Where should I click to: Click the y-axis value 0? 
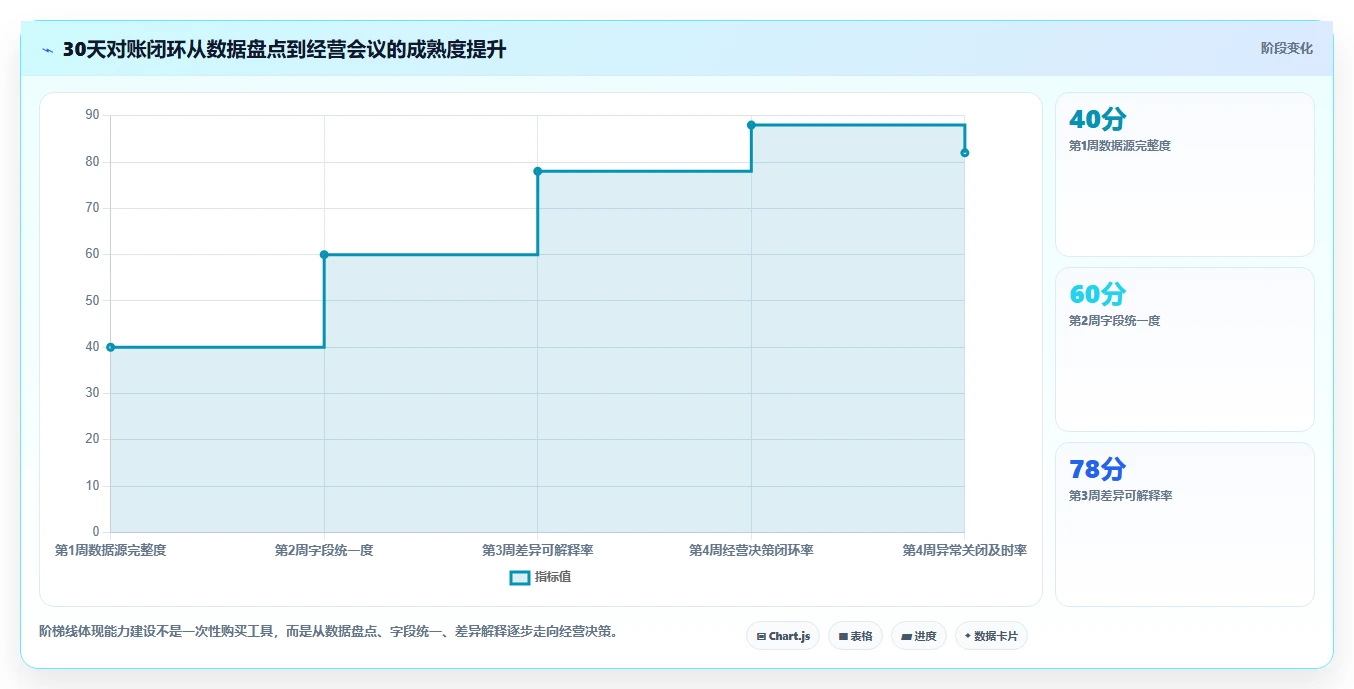coord(96,532)
